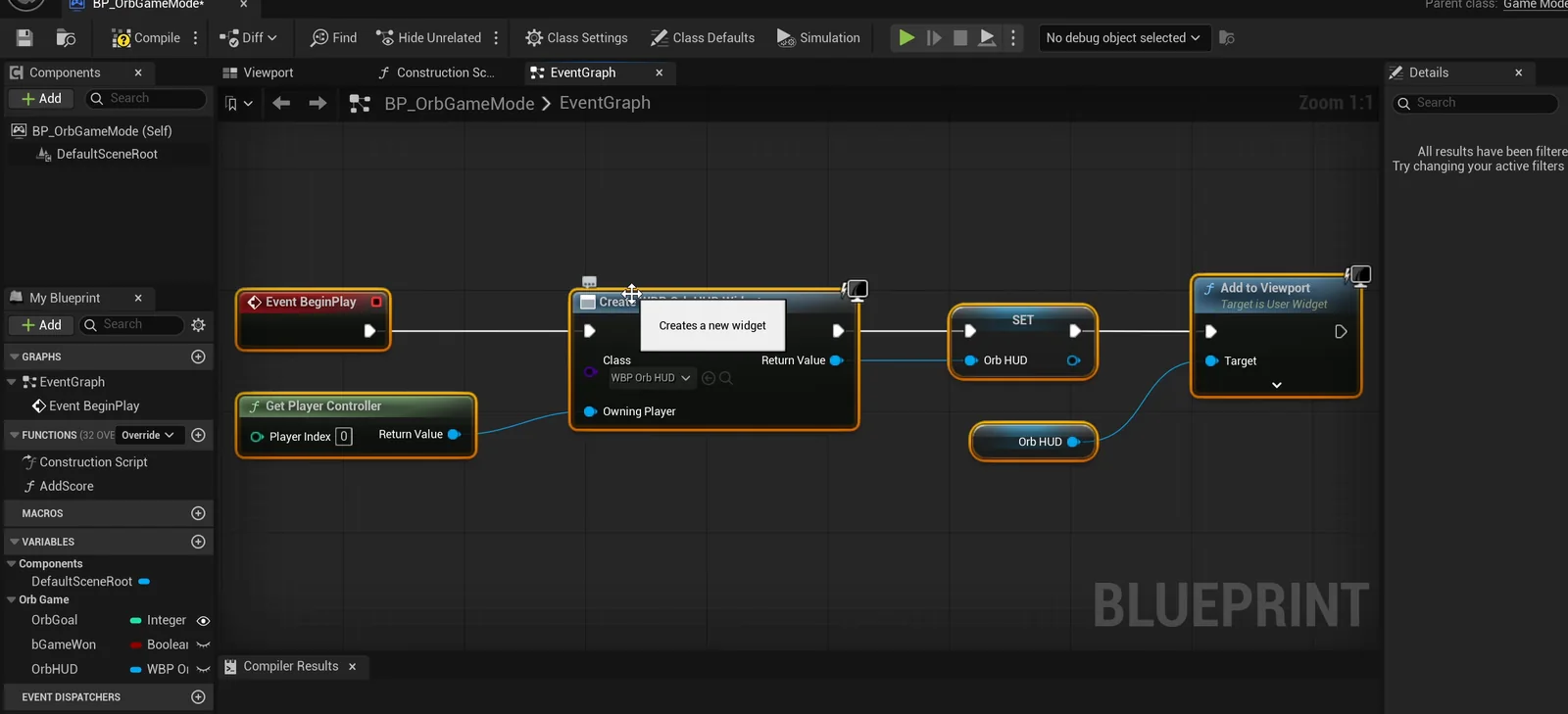Collapse the Orb Game variable category
The width and height of the screenshot is (1568, 714).
[12, 599]
